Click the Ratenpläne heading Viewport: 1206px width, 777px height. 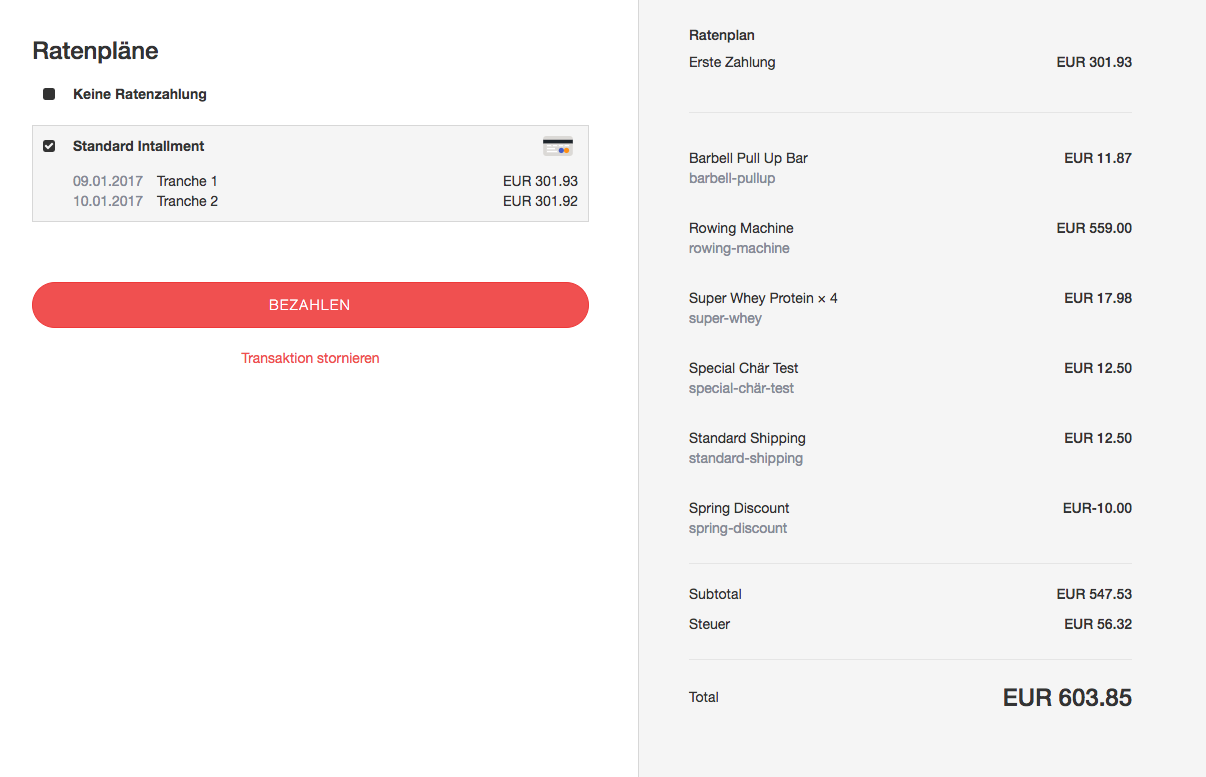click(95, 50)
